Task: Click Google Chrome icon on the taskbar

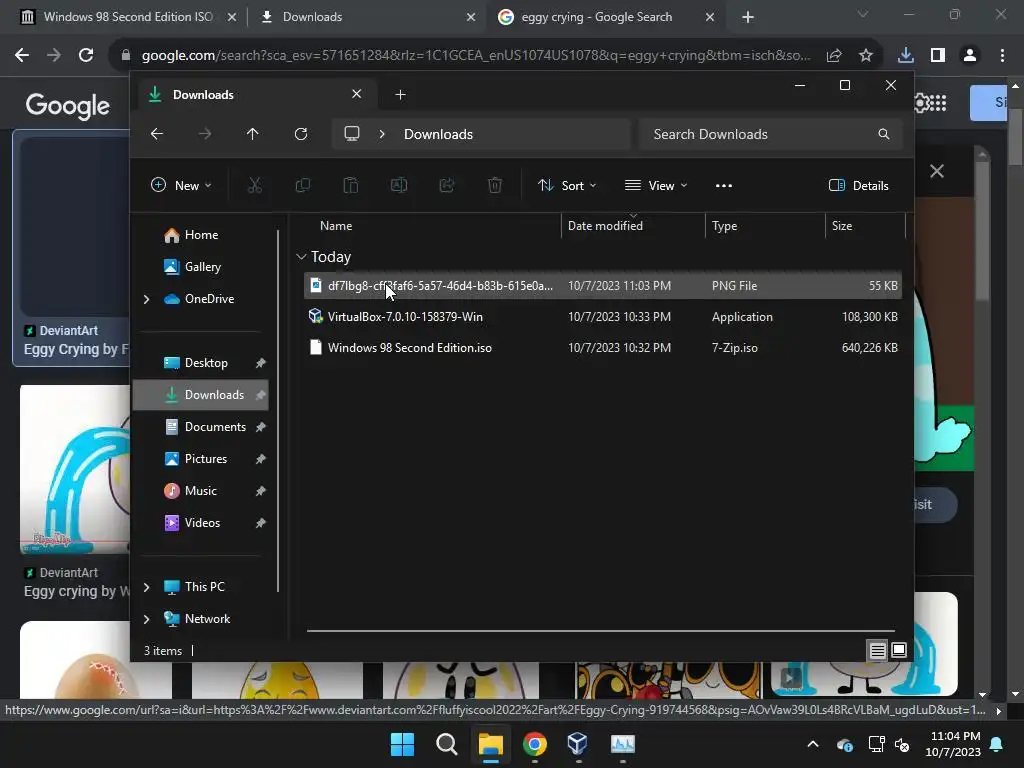Action: pyautogui.click(x=535, y=744)
